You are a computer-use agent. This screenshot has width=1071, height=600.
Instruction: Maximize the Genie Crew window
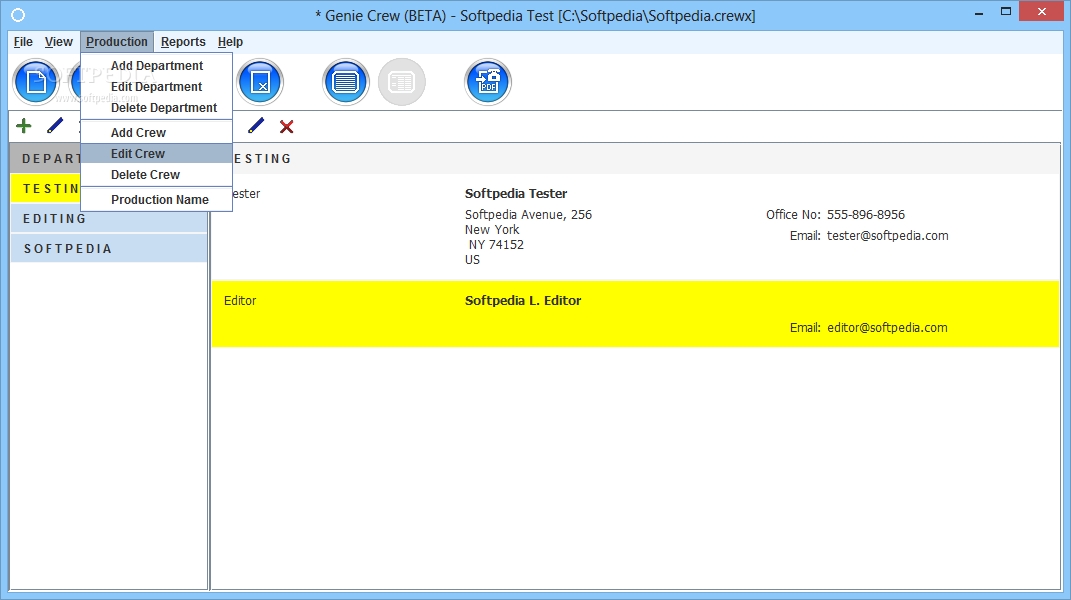(x=1005, y=12)
